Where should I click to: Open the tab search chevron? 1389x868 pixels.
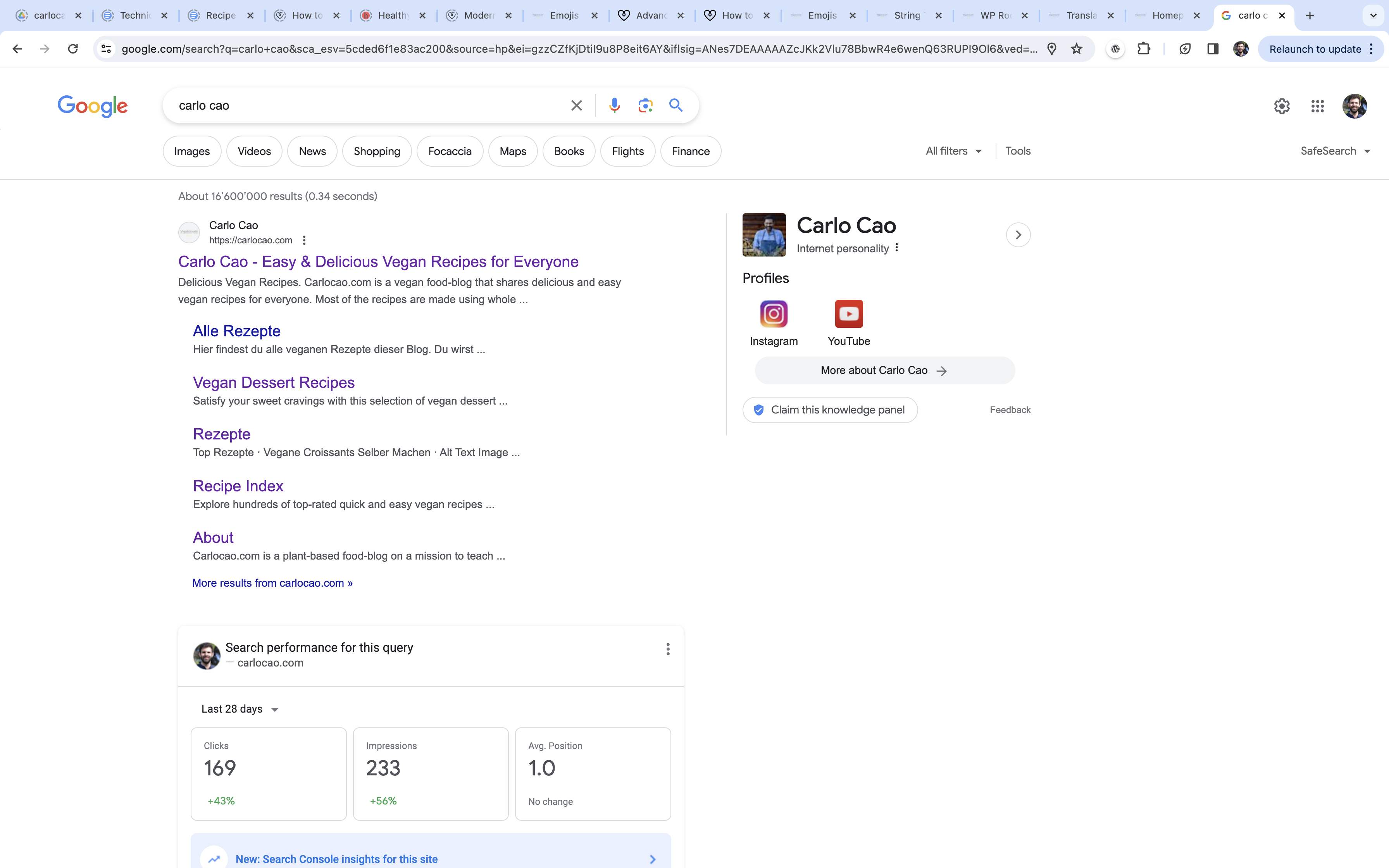click(x=1373, y=15)
